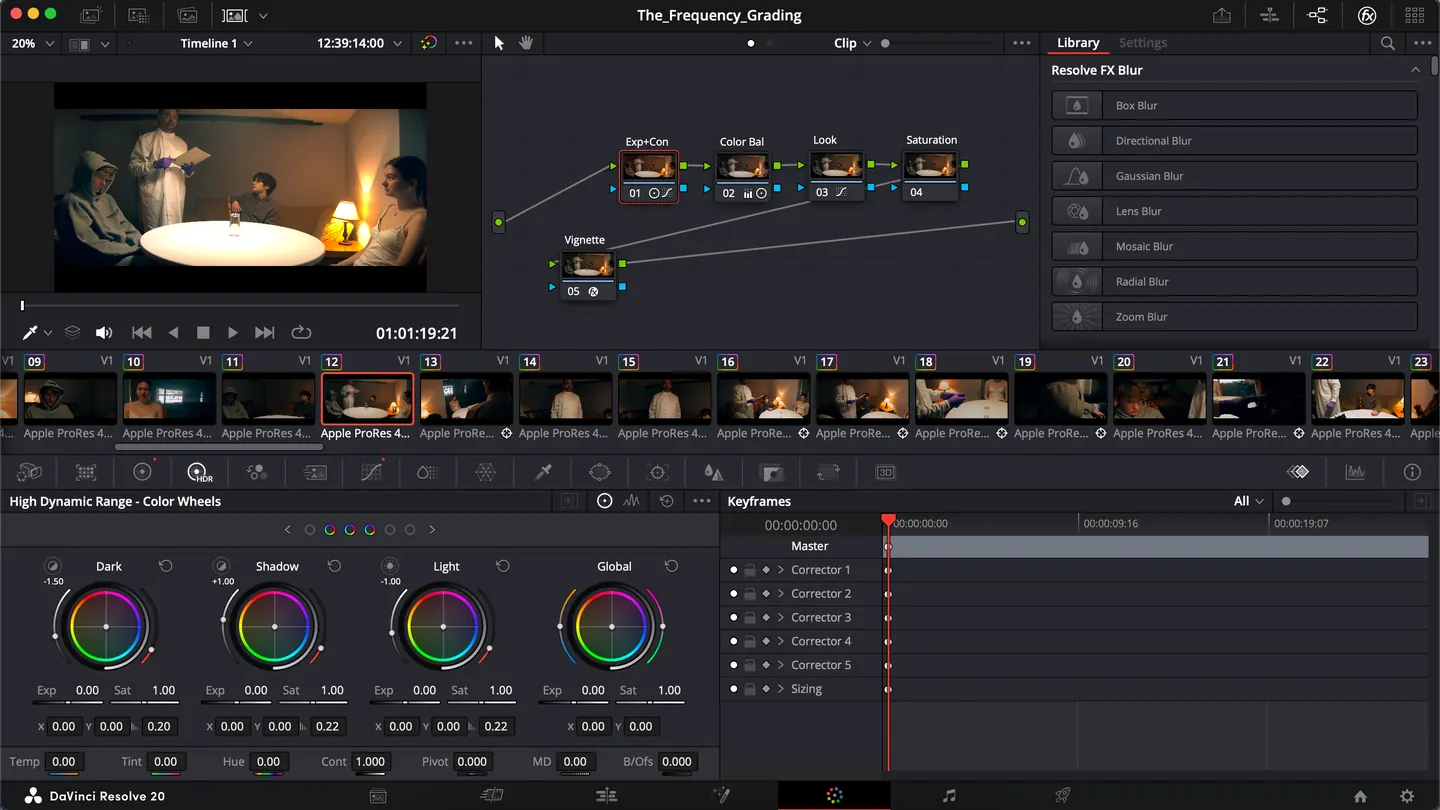The height and width of the screenshot is (810, 1440).
Task: Open the Timeline 1 dropdown
Action: click(216, 43)
